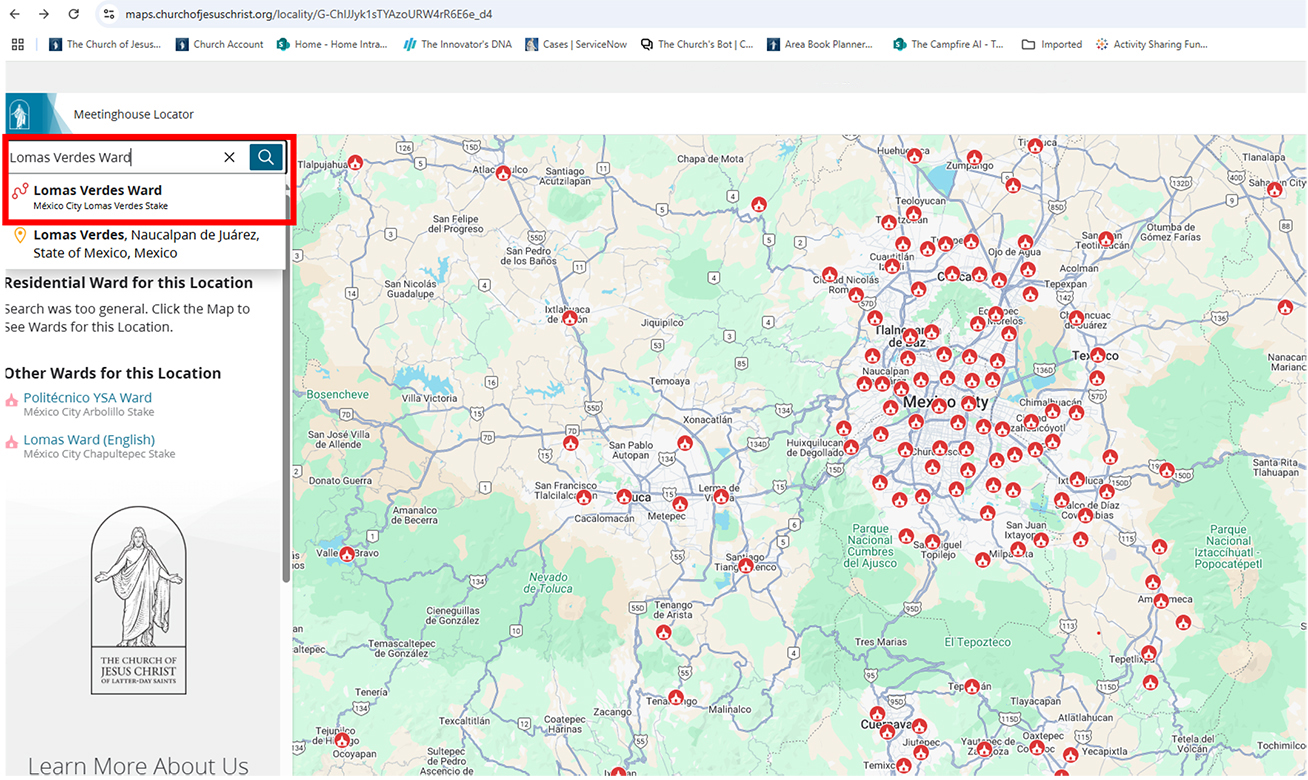Clear the search box with X icon
This screenshot has width=1308, height=780.
[x=229, y=157]
